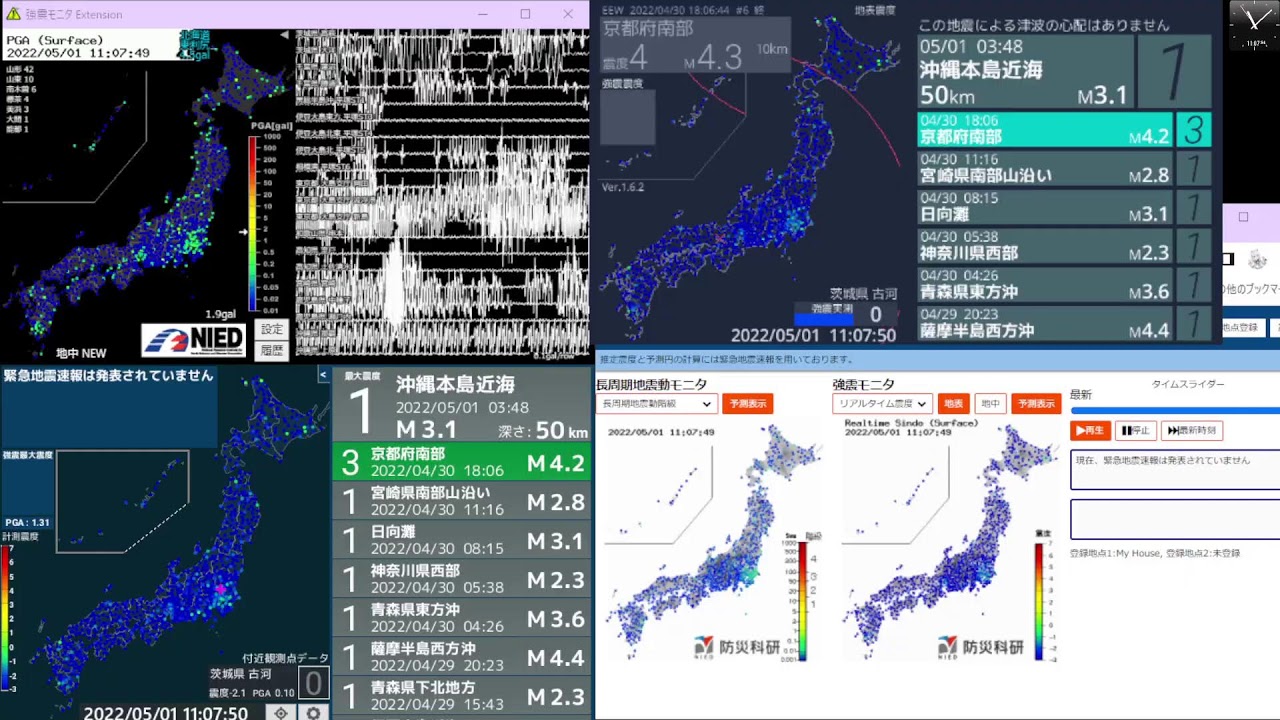This screenshot has height=720, width=1280.
Task: Select the 京都府南部 M4.2 entry in green list
Action: pyautogui.click(x=461, y=462)
